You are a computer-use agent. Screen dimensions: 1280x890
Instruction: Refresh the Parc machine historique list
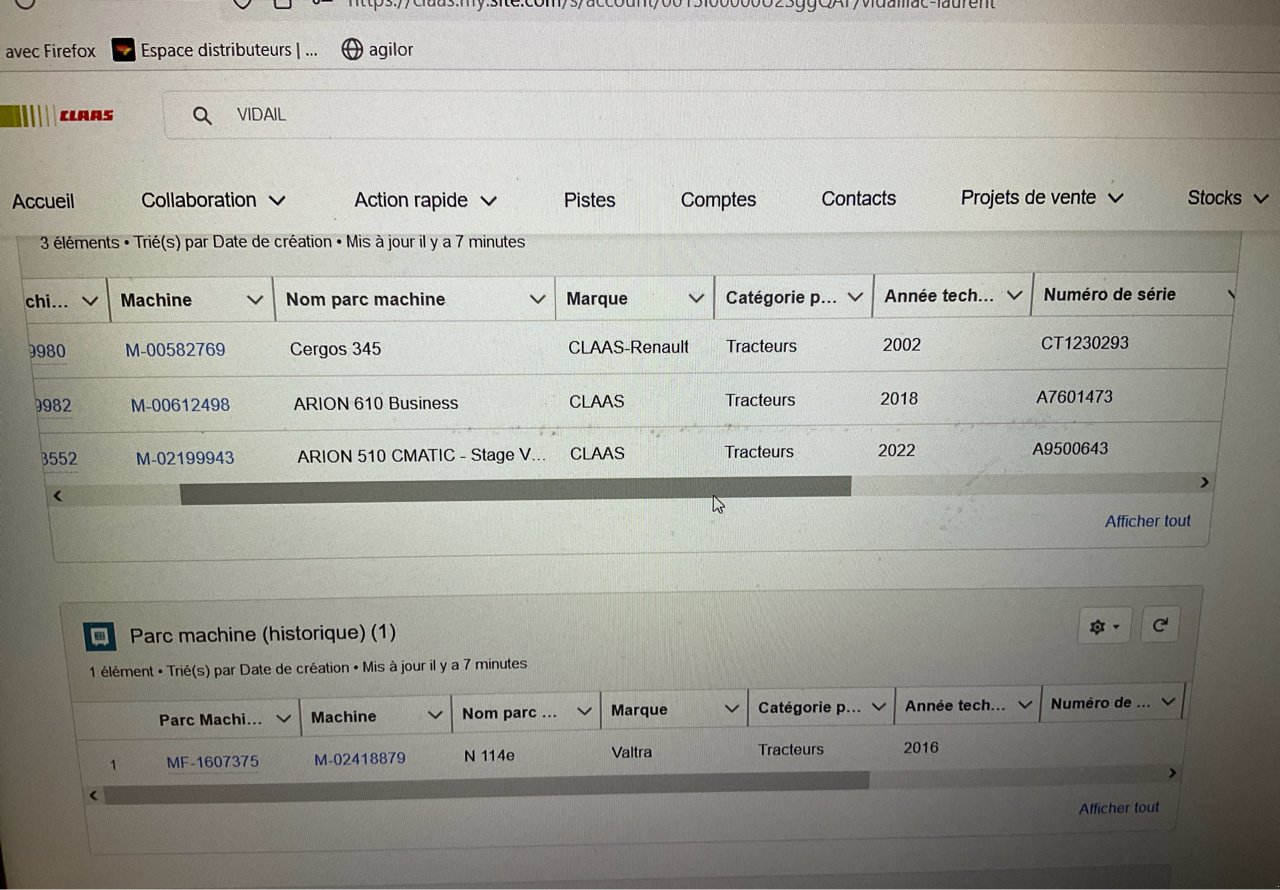(1160, 626)
